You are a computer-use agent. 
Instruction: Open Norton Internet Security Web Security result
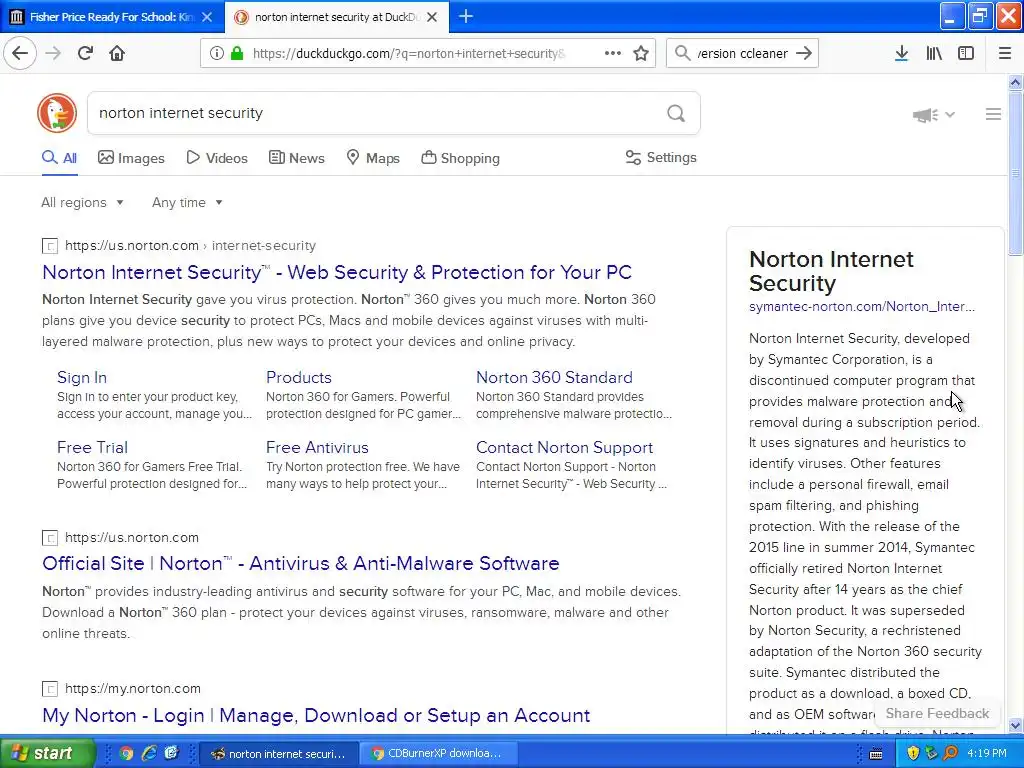(x=337, y=272)
